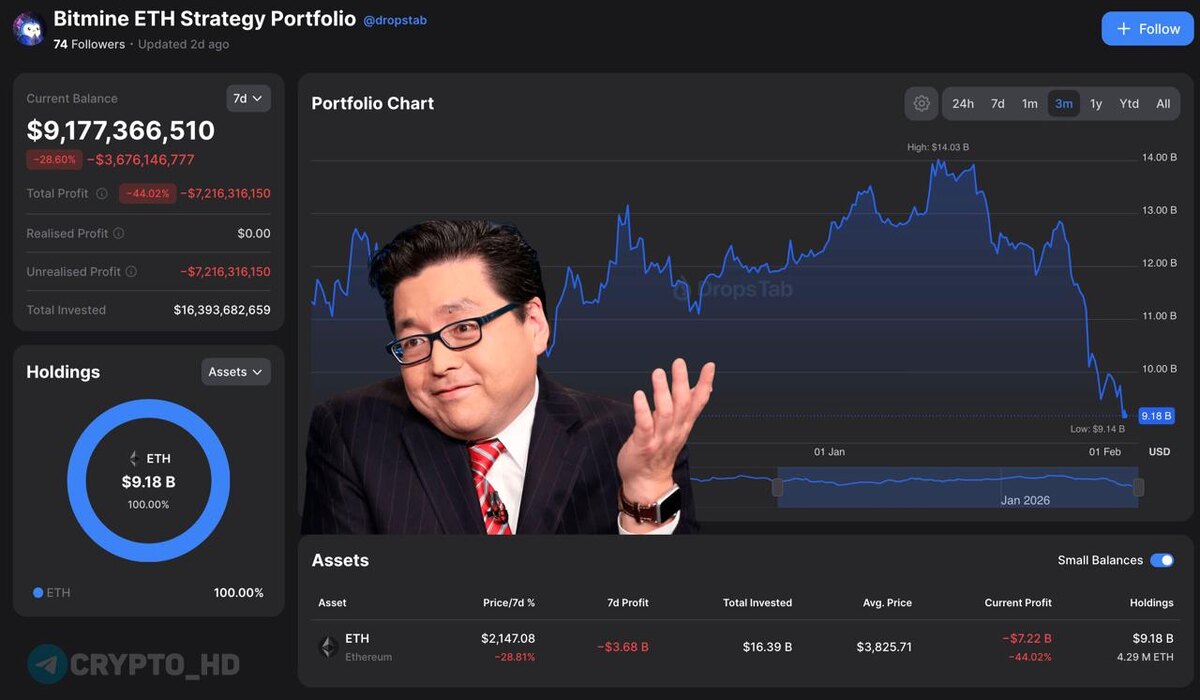Click the $9,177,366,510 current balance

coord(121,131)
